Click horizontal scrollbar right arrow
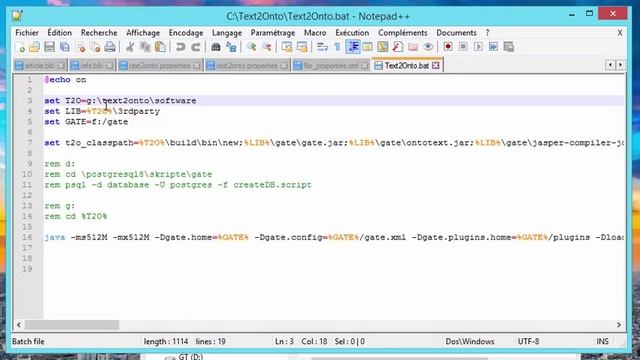Viewport: 640px width, 360px height. [x=619, y=325]
